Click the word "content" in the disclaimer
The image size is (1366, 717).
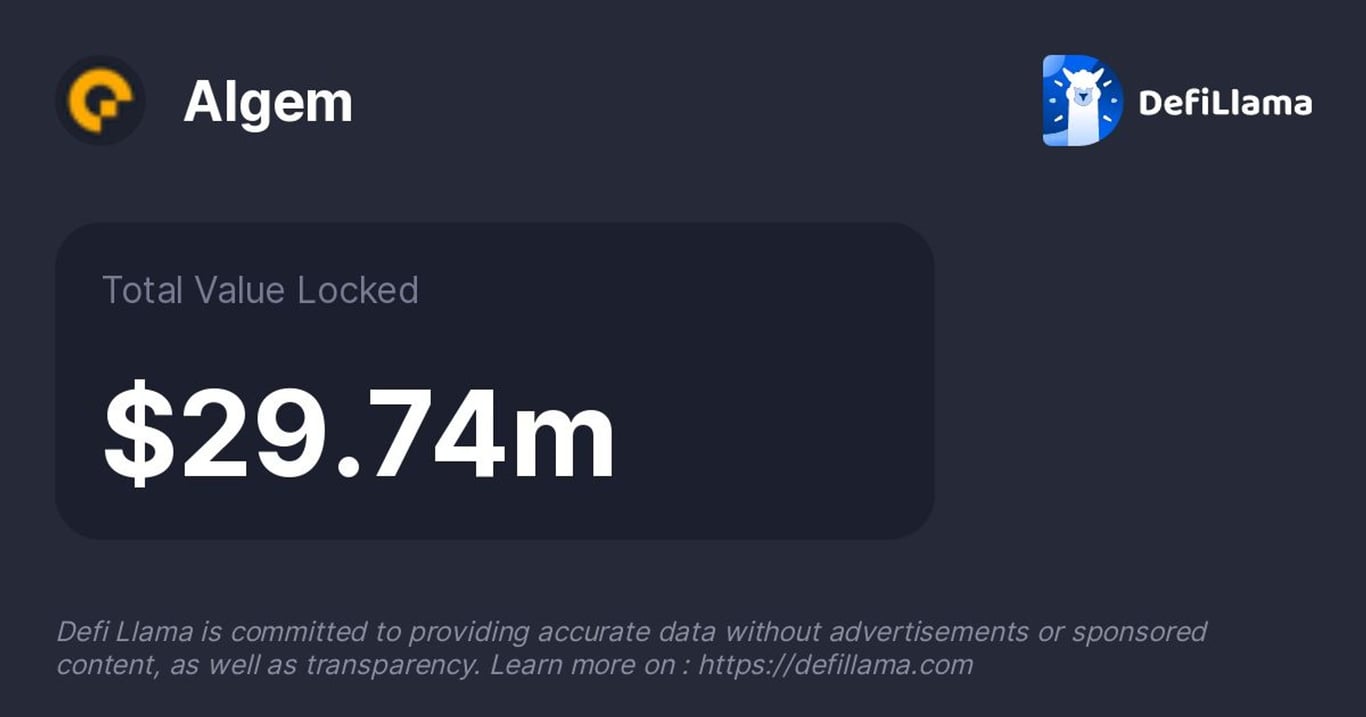[98, 665]
